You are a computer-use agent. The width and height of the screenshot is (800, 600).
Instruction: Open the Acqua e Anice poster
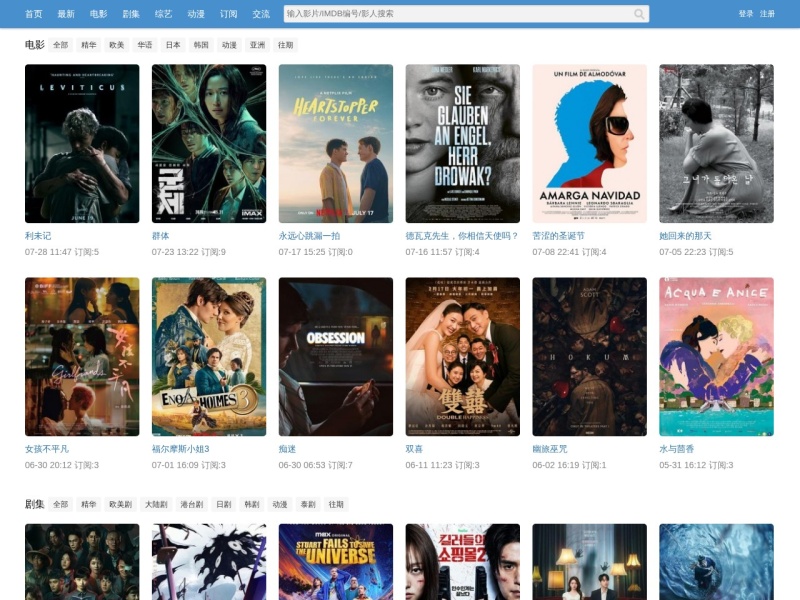point(716,357)
